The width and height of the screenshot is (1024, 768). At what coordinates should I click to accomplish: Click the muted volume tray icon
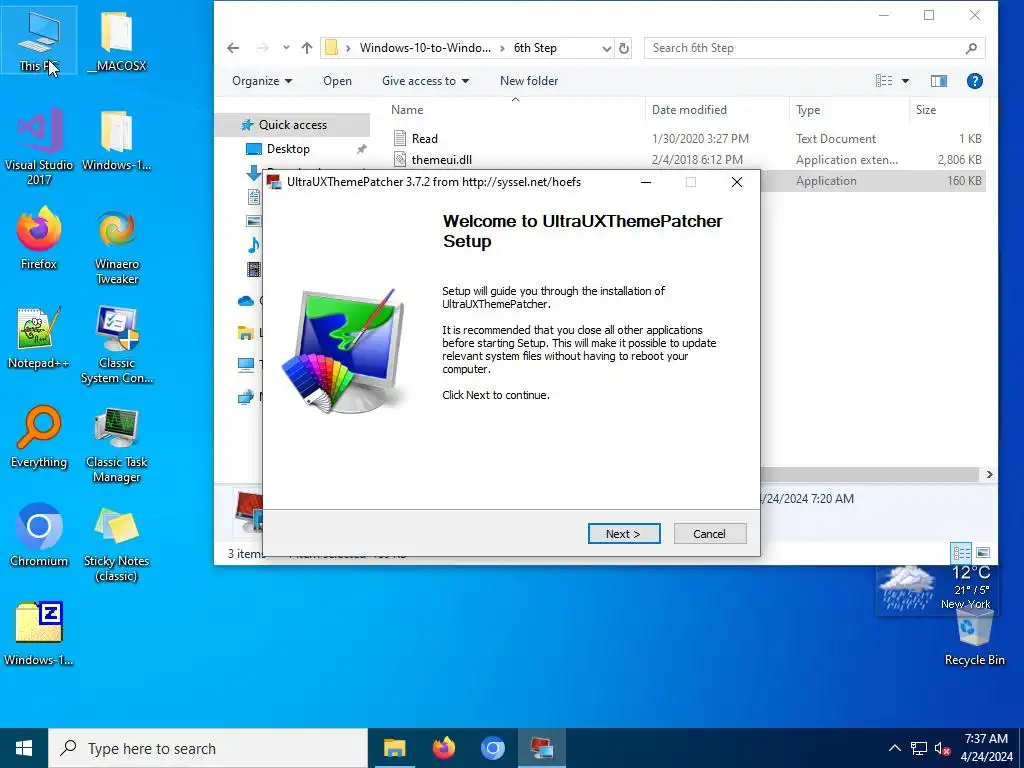tap(942, 748)
